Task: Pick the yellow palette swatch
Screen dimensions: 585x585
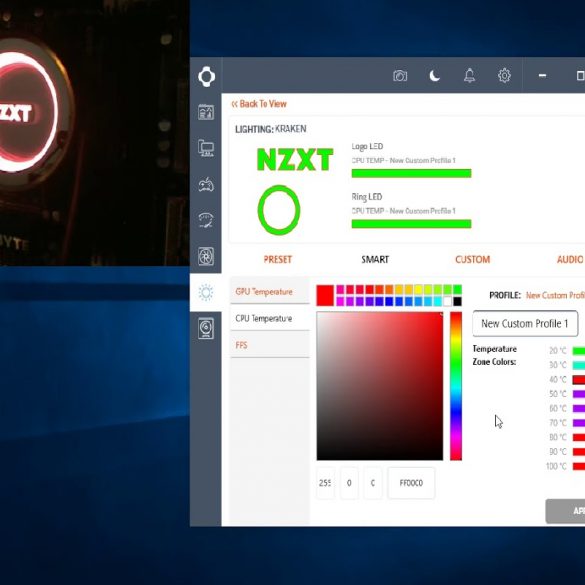Action: click(x=418, y=290)
